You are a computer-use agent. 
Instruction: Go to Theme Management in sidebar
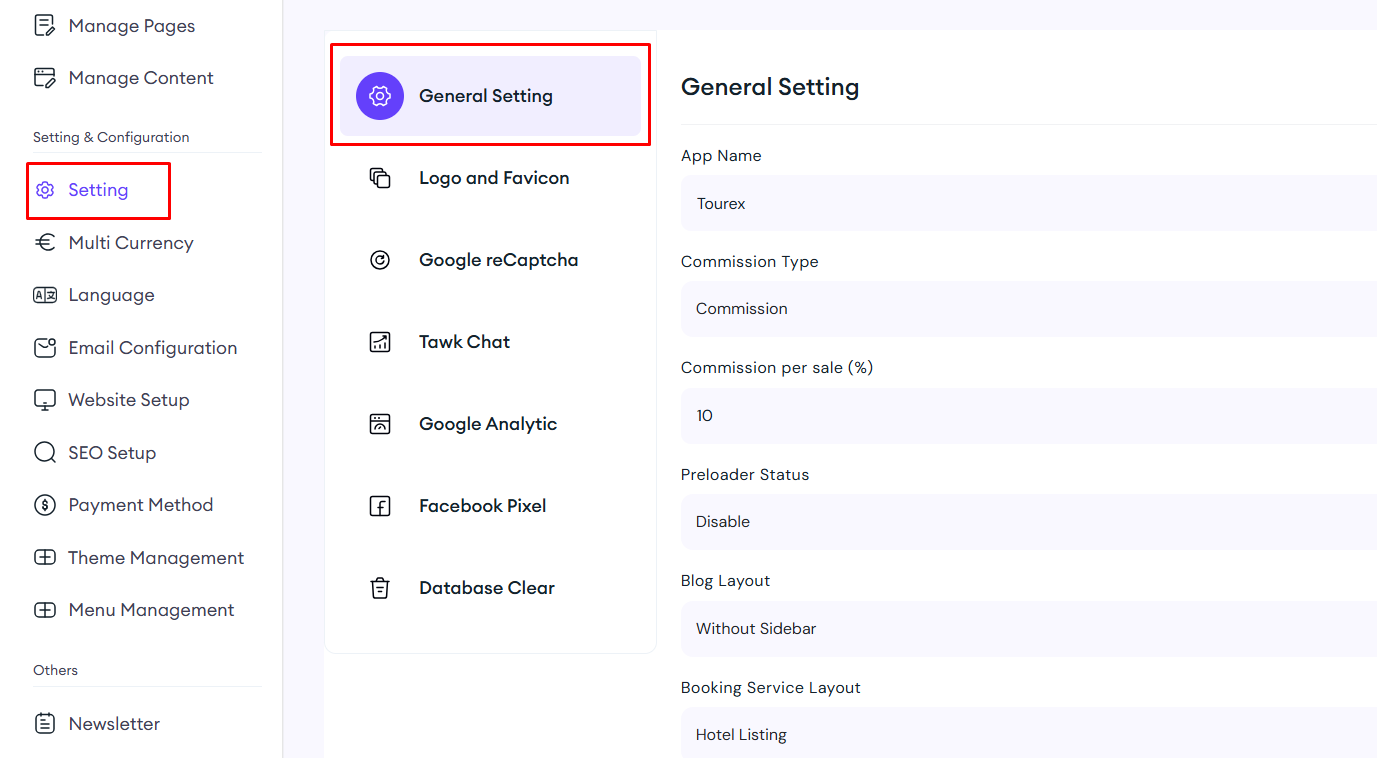(x=155, y=558)
